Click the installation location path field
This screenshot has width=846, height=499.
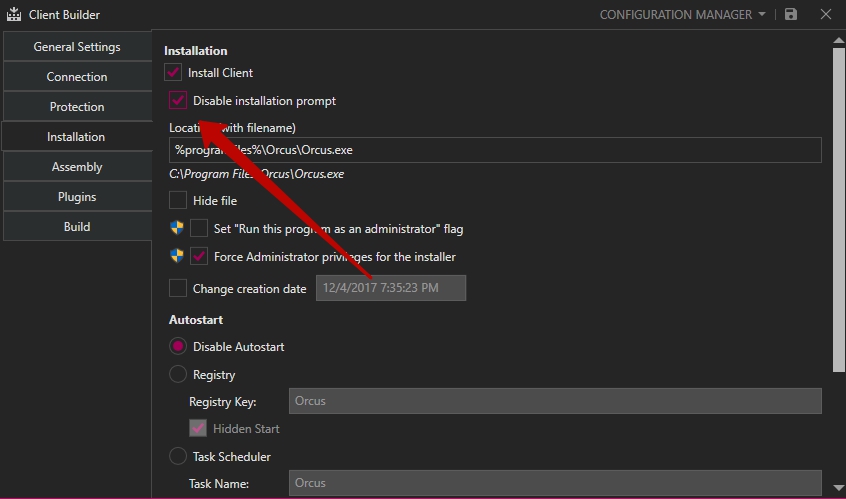click(x=495, y=150)
